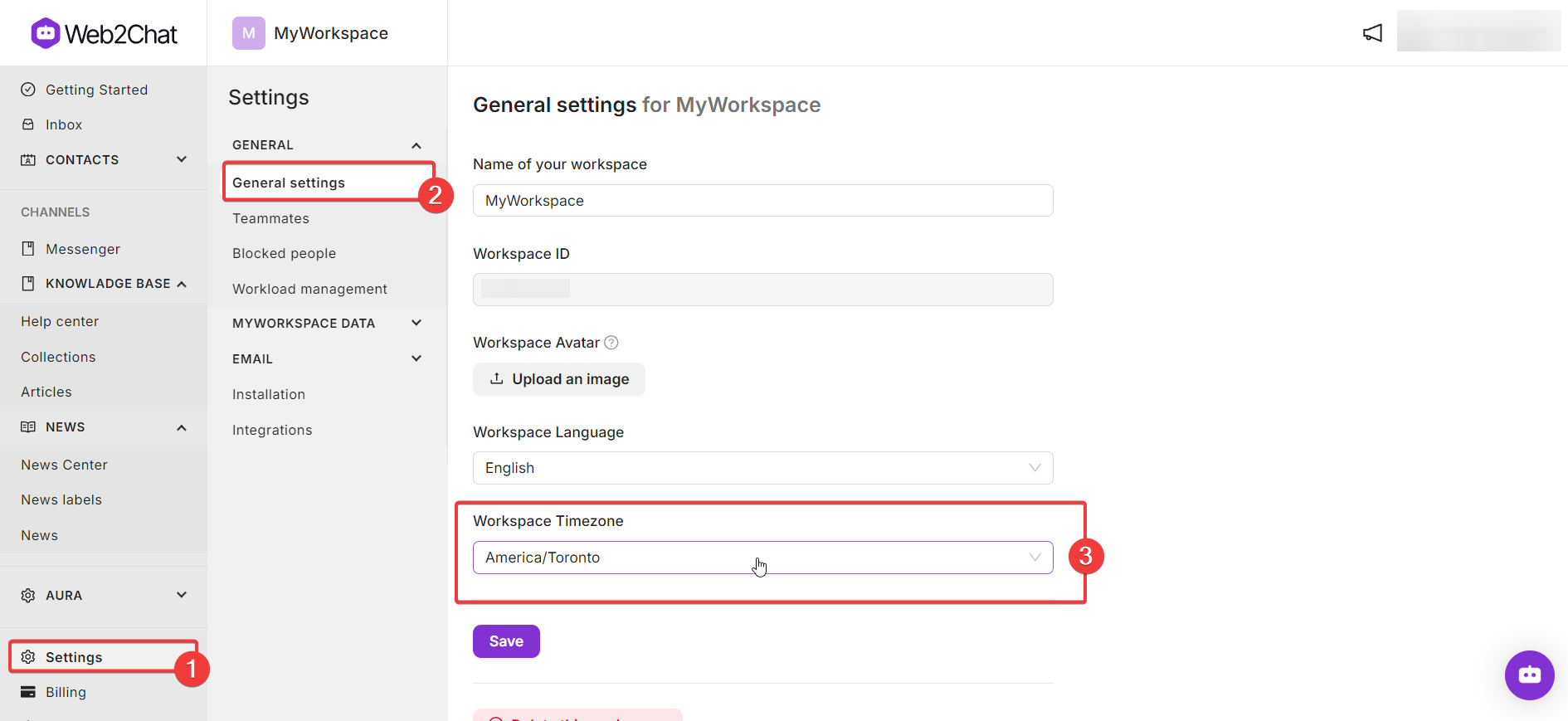Click the MyWorkspace avatar icon
Image resolution: width=1568 pixels, height=721 pixels.
249,33
